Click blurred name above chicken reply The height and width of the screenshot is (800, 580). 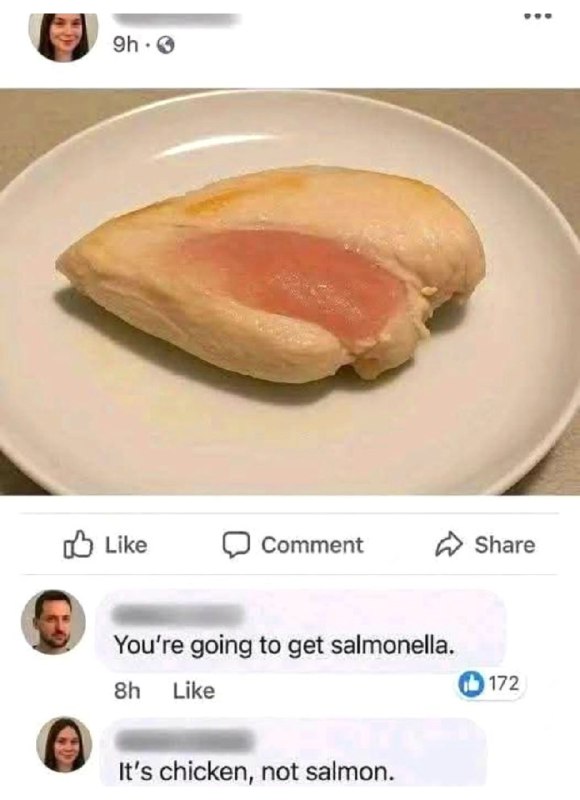point(187,740)
